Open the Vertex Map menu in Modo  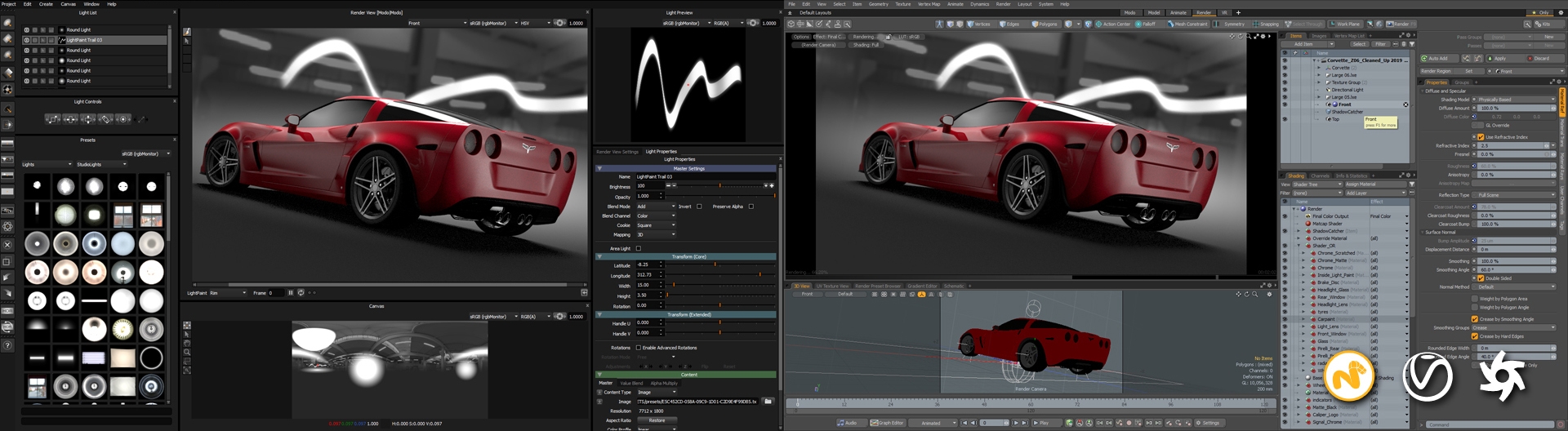[929, 4]
